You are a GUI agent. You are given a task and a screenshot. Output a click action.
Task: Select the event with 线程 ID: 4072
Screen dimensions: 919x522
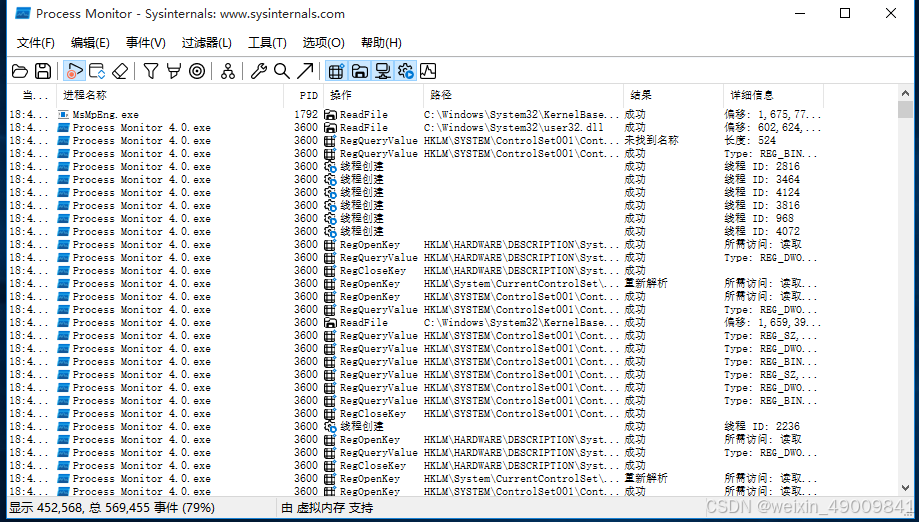(x=415, y=231)
